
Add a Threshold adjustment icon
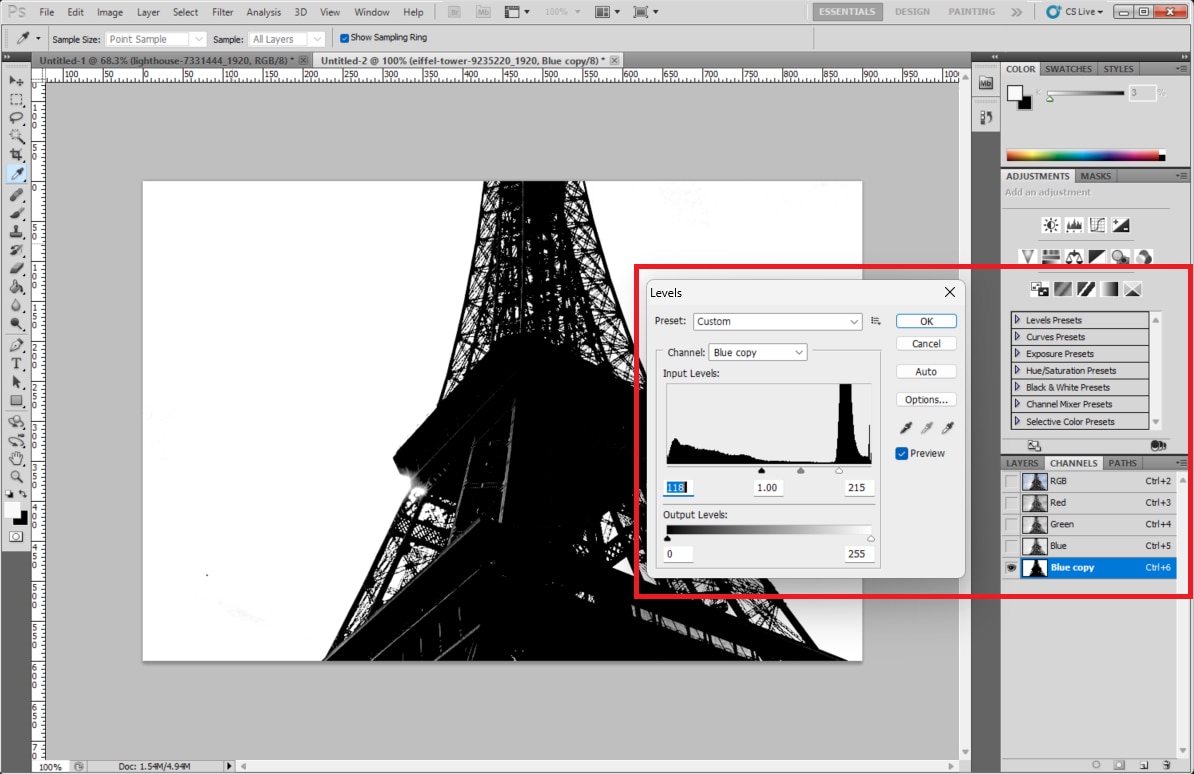tap(1086, 289)
